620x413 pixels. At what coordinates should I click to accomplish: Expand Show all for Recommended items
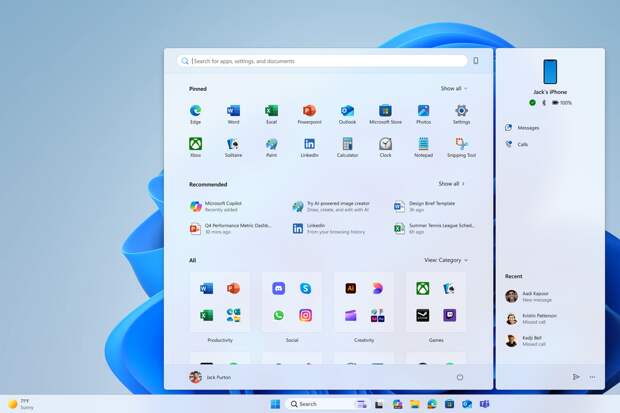pos(451,184)
